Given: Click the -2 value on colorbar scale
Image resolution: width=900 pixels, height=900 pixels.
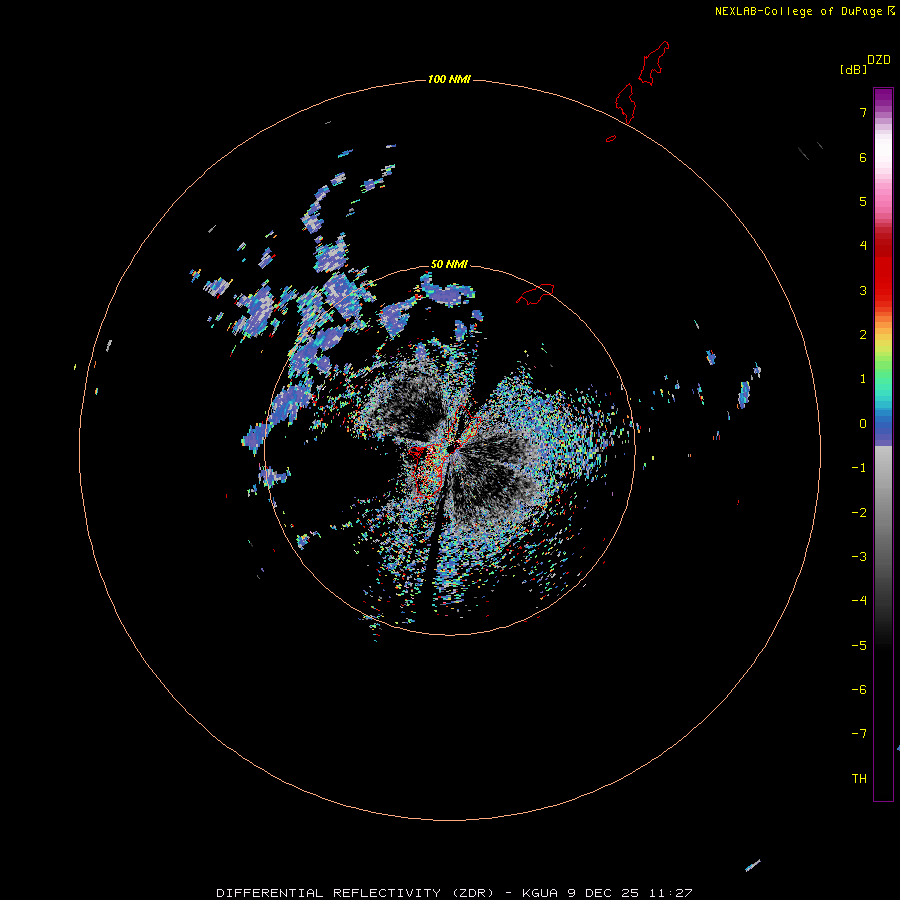Looking at the screenshot, I should (859, 513).
